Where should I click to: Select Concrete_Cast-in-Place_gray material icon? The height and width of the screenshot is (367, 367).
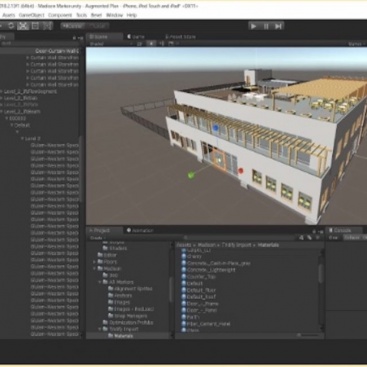[x=183, y=263]
